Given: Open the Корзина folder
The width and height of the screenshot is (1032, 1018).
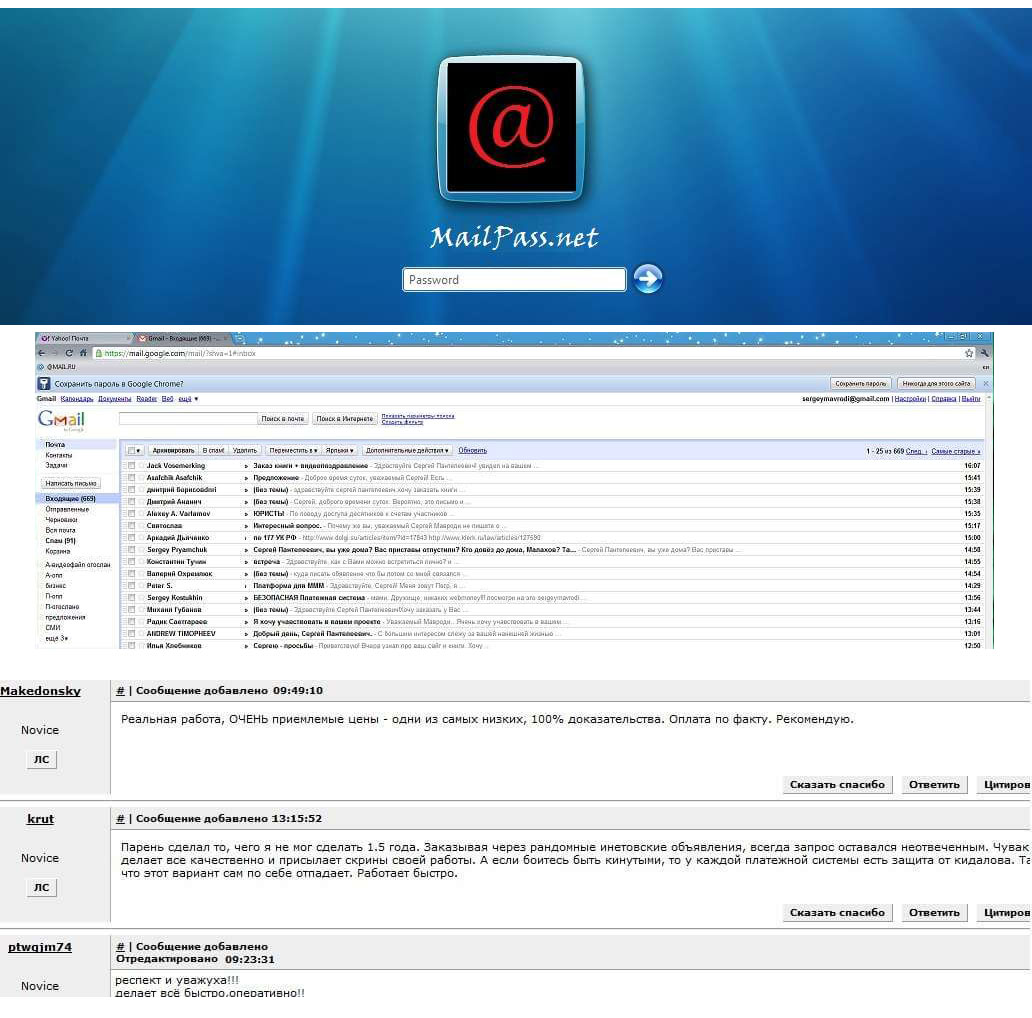Looking at the screenshot, I should [x=57, y=551].
